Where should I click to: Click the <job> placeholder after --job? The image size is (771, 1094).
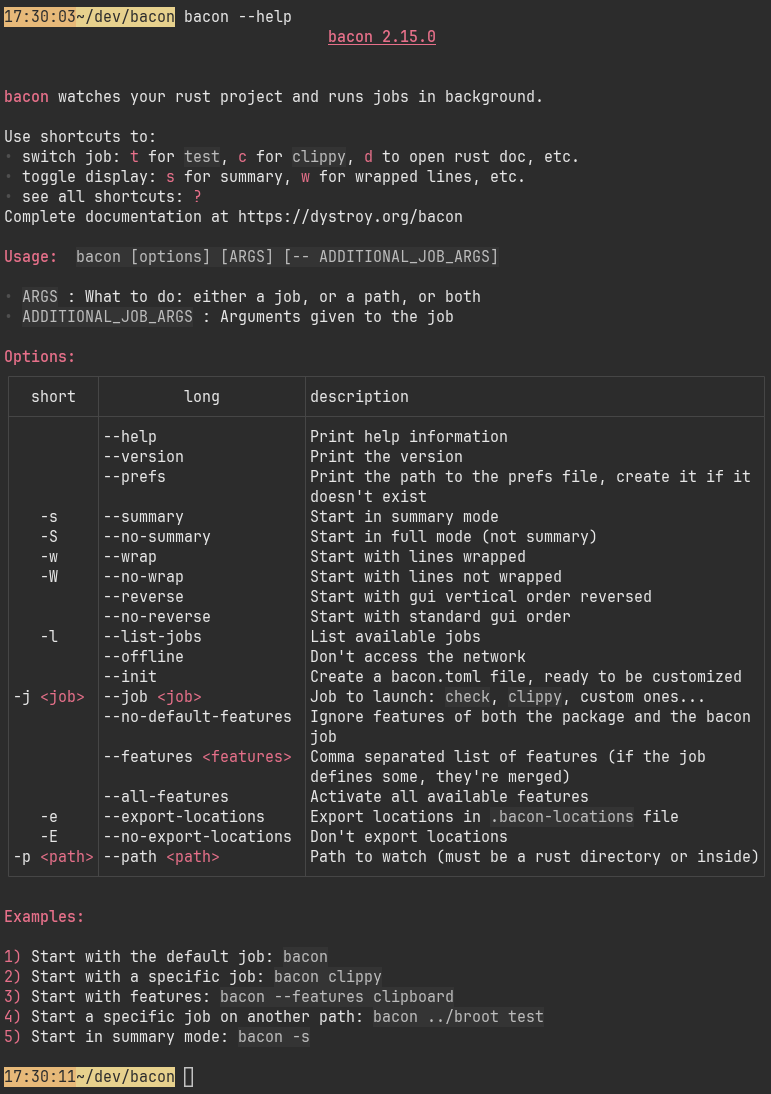pyautogui.click(x=179, y=696)
